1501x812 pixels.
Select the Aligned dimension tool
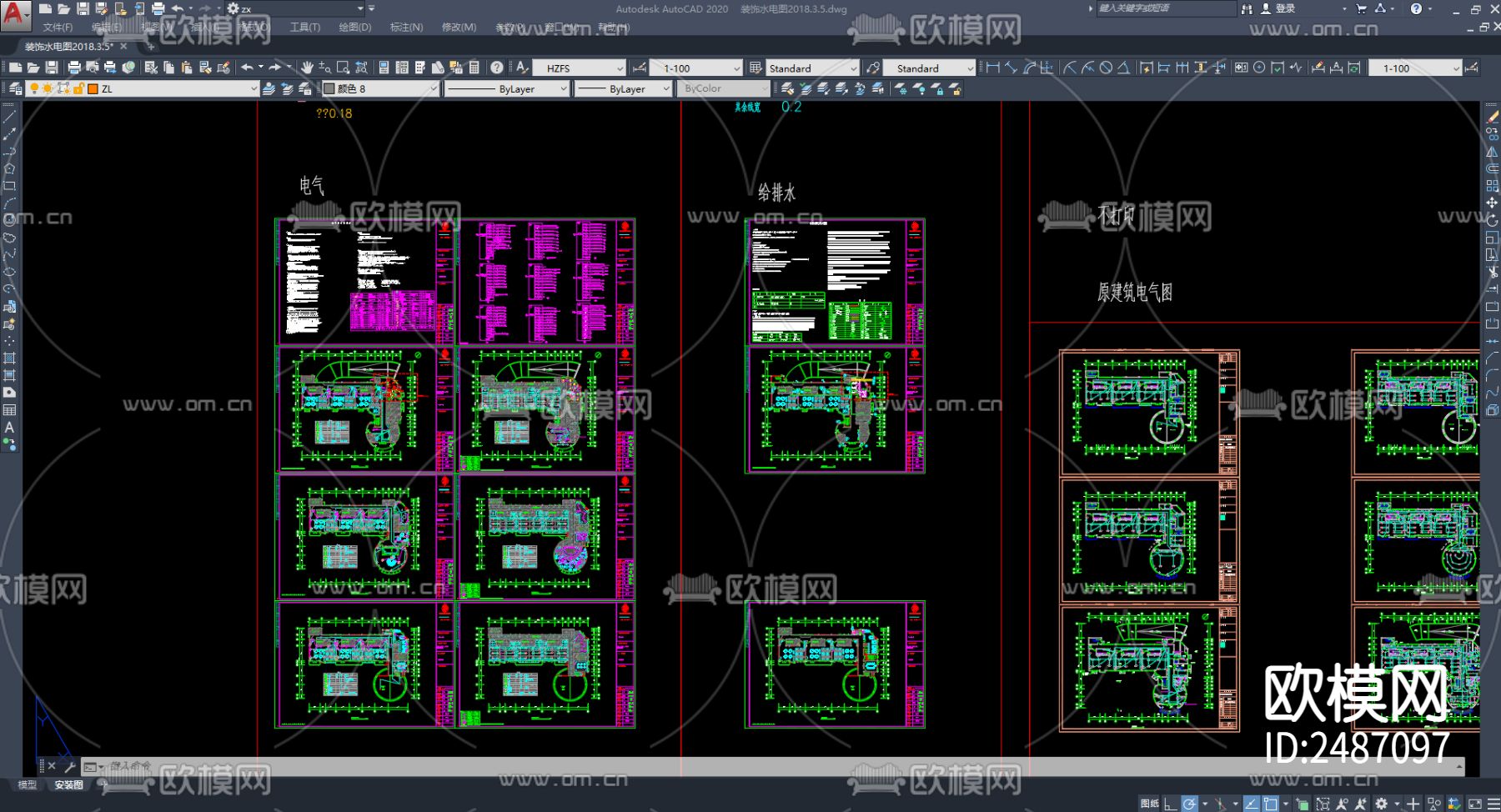(x=1011, y=68)
